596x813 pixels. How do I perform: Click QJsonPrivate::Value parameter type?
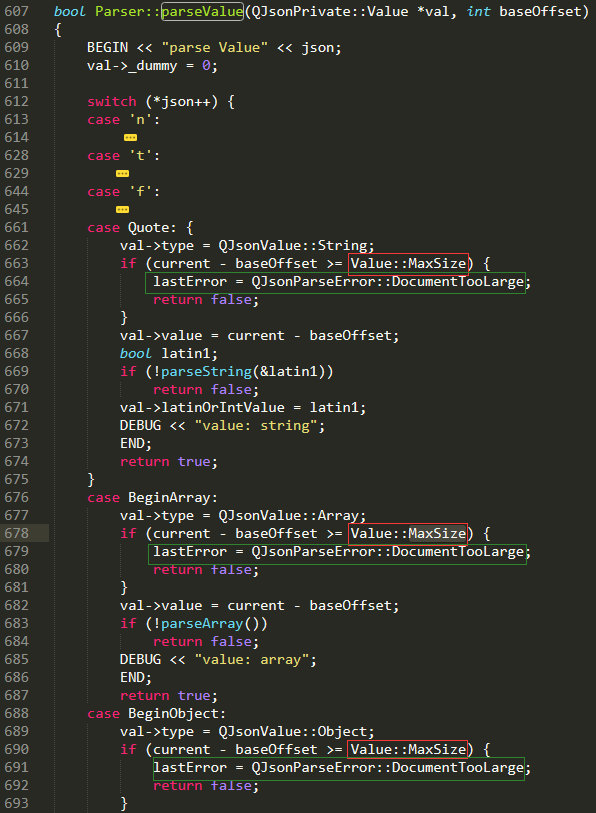(x=329, y=11)
